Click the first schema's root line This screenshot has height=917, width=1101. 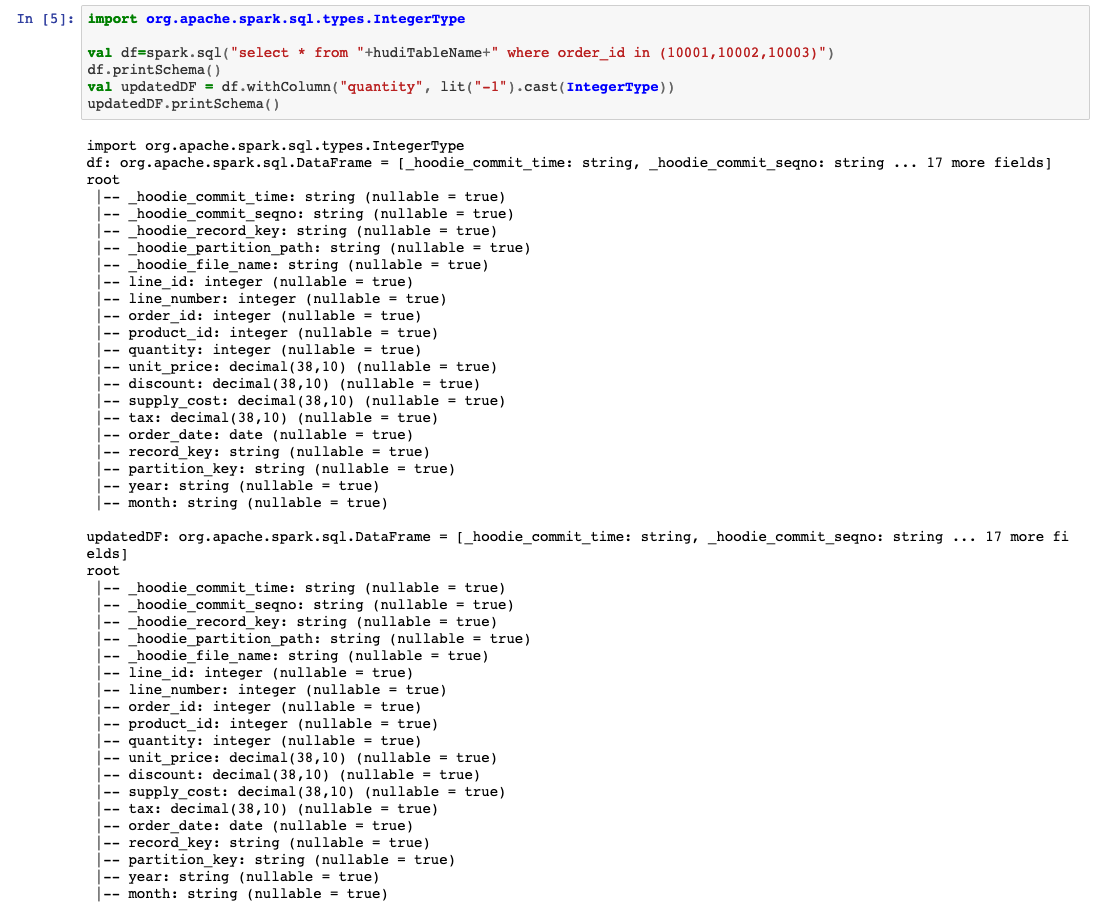104,180
